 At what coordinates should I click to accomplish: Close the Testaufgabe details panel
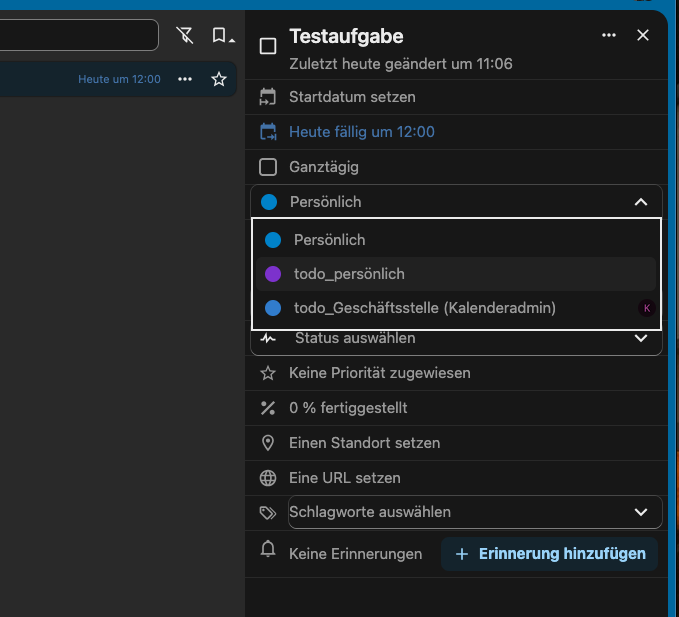pos(643,35)
